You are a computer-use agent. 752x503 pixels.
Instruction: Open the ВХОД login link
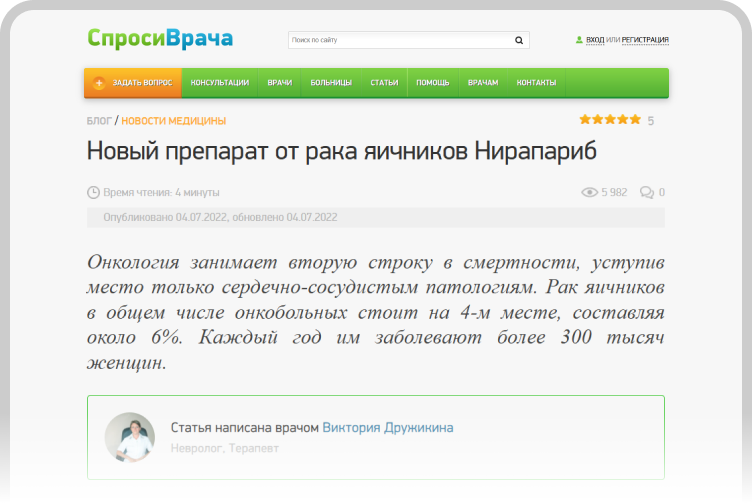point(595,40)
